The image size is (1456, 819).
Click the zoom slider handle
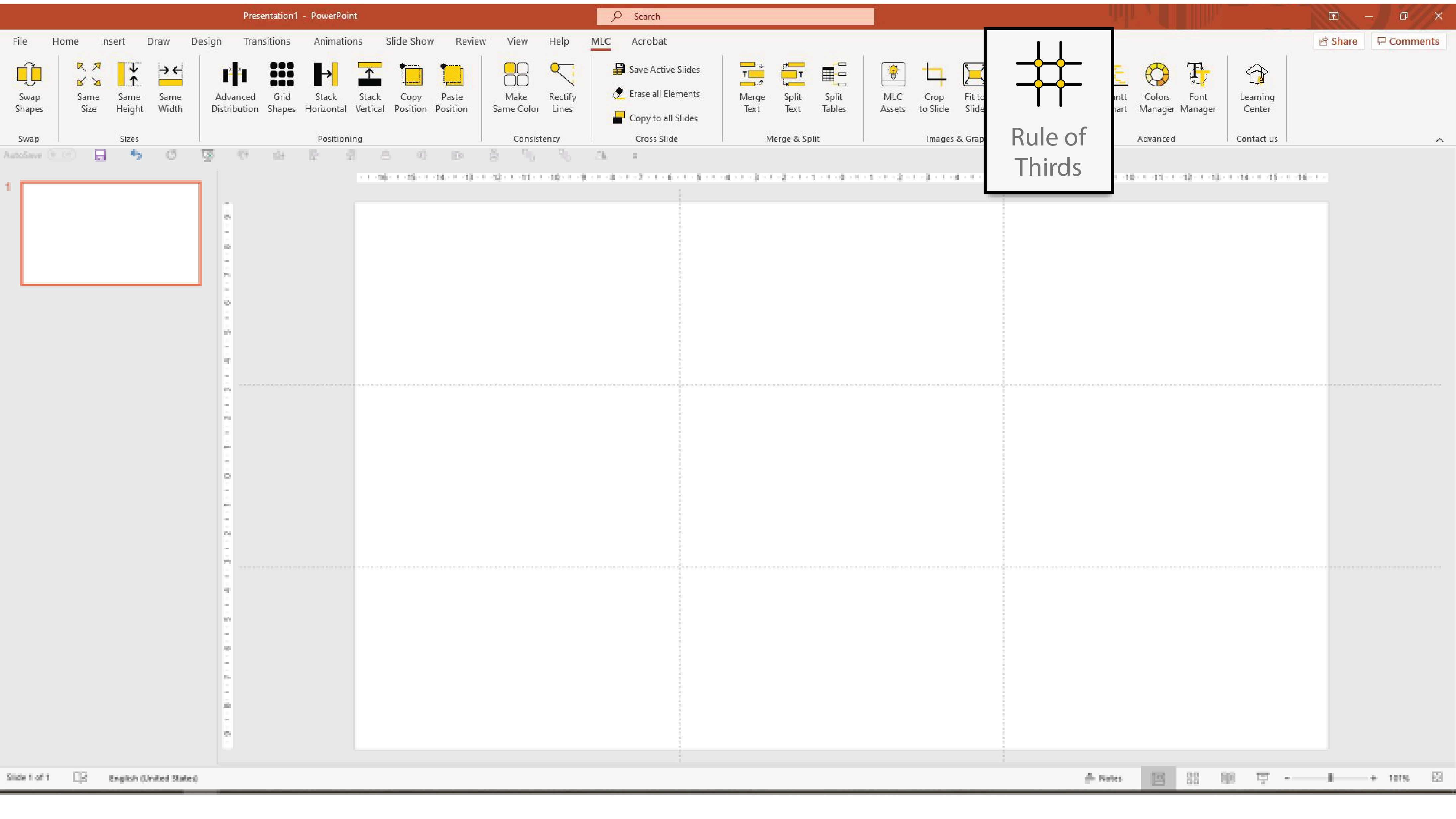click(1330, 778)
